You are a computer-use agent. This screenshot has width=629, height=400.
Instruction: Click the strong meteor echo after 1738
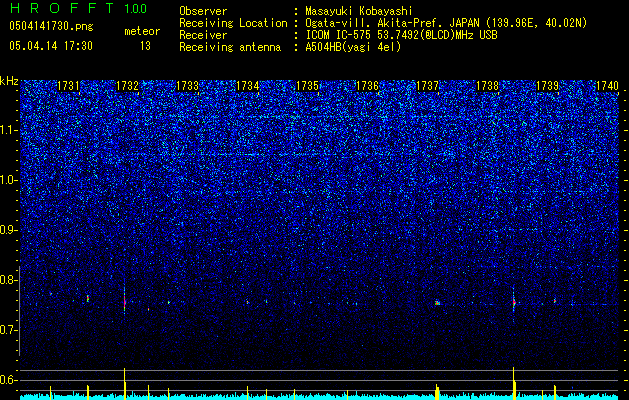513,302
